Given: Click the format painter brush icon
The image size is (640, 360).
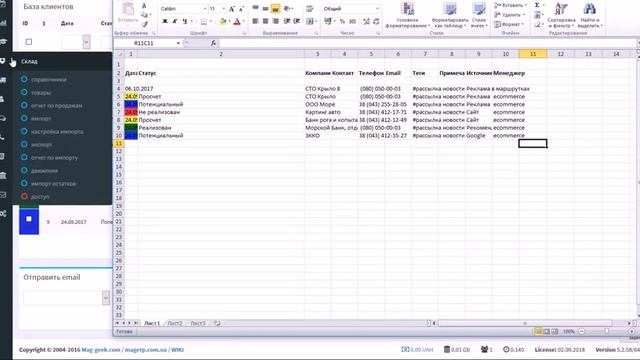Looking at the screenshot, I should [x=144, y=24].
